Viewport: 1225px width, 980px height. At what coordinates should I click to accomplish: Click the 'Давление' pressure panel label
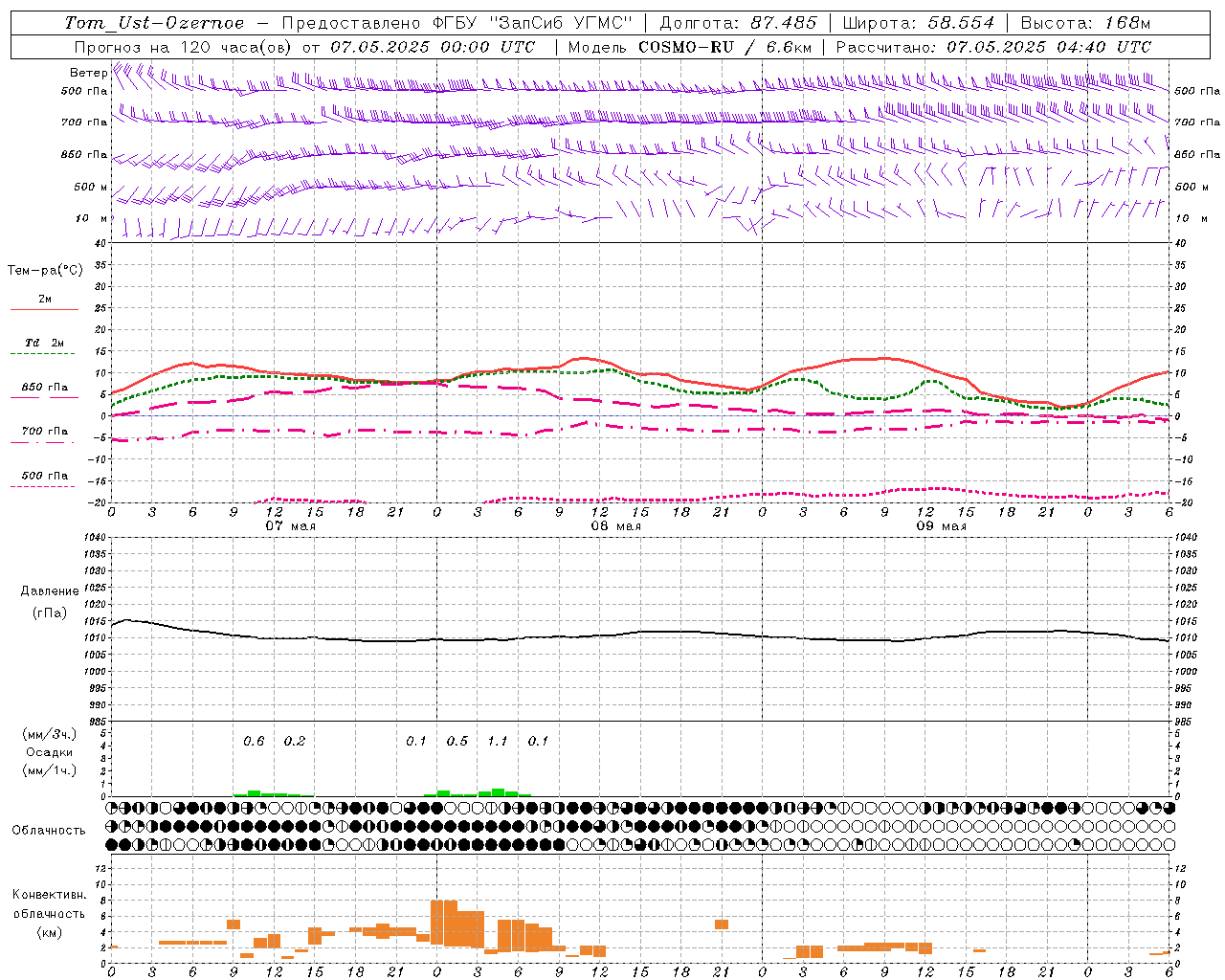(50, 591)
